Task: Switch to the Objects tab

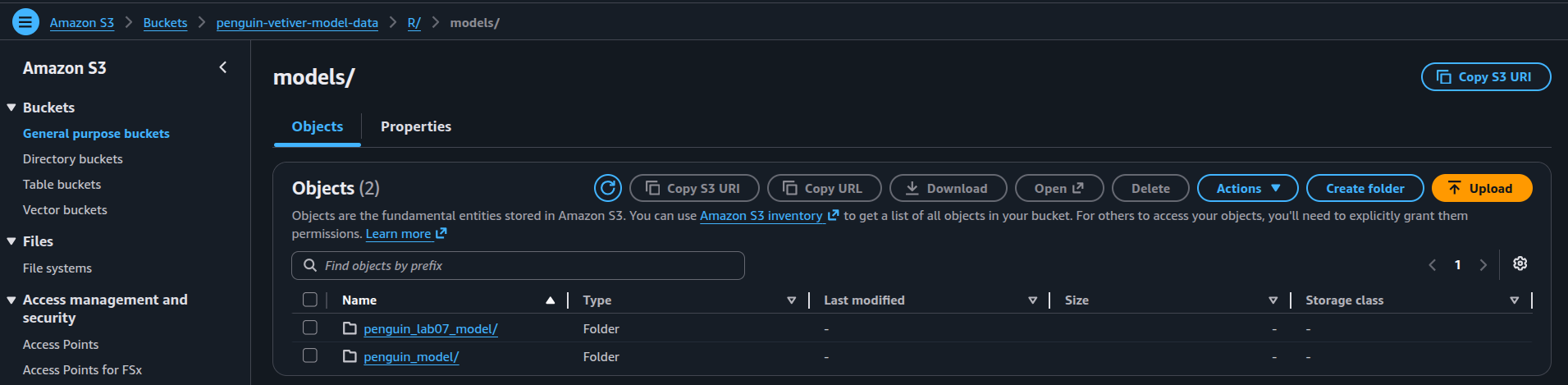Action: pos(318,126)
